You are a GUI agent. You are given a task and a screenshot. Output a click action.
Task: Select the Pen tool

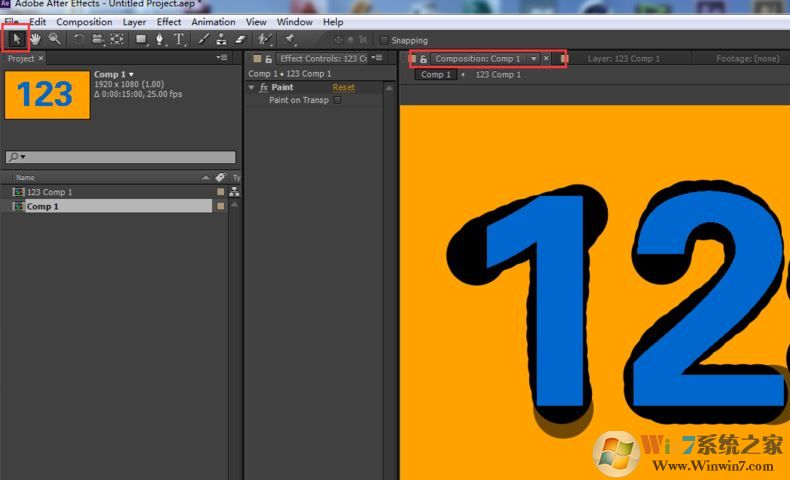[160, 39]
